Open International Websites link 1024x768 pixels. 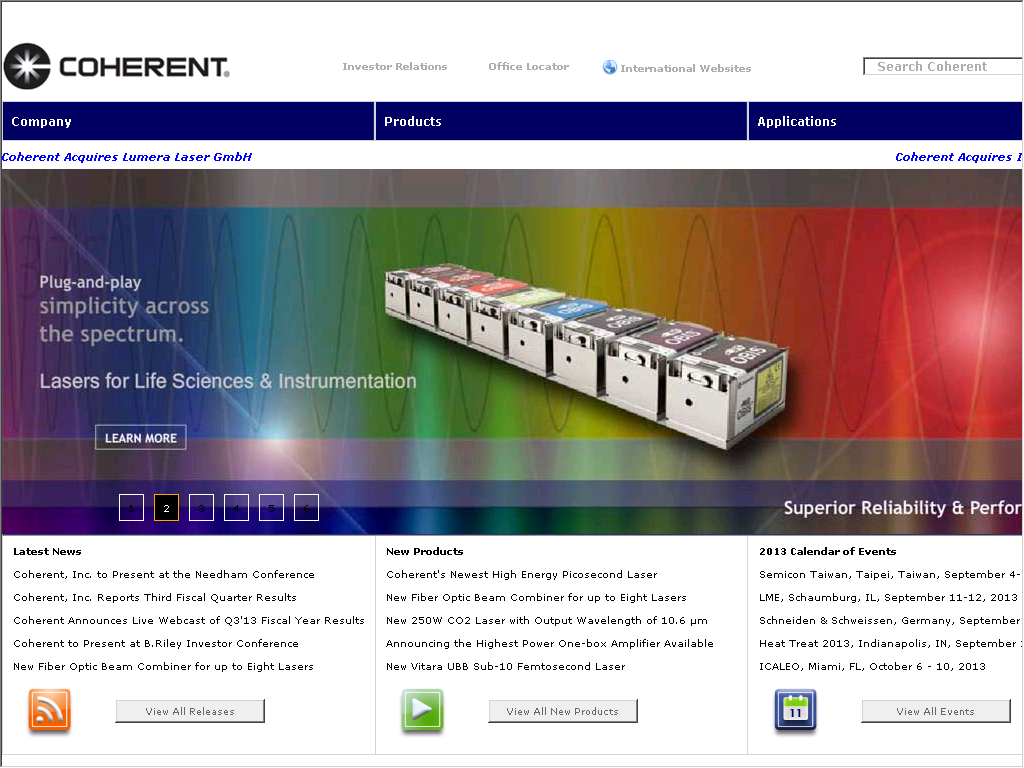click(685, 68)
